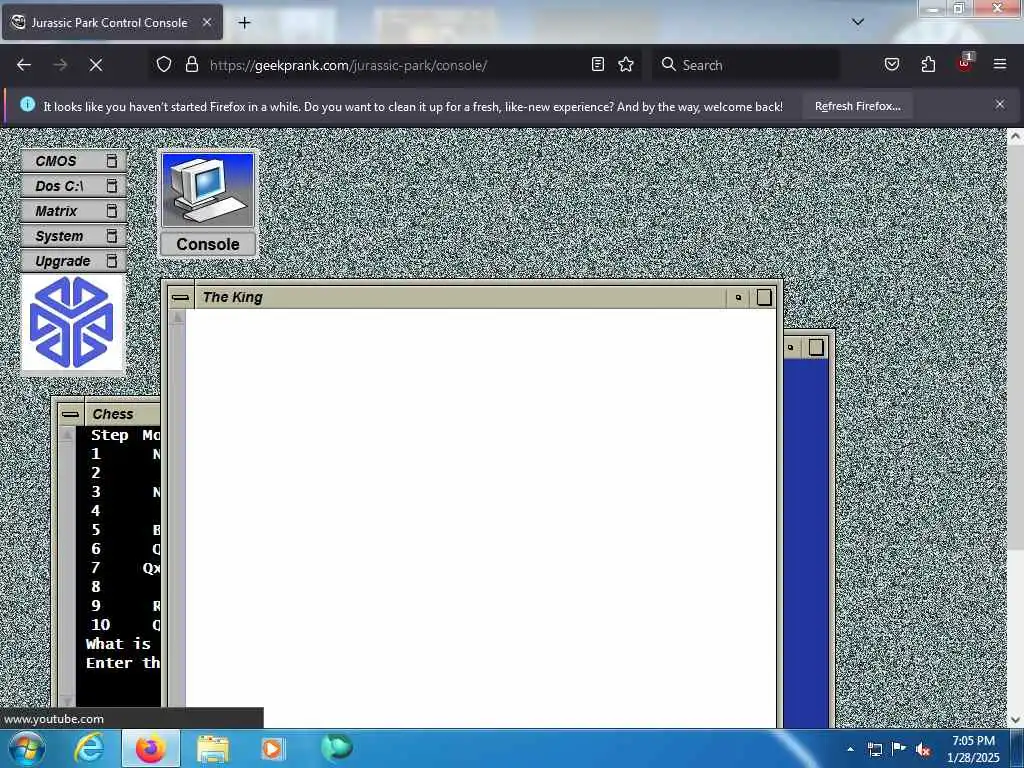Click the tracking protection shield icon
Image resolution: width=1024 pixels, height=768 pixels.
point(164,65)
